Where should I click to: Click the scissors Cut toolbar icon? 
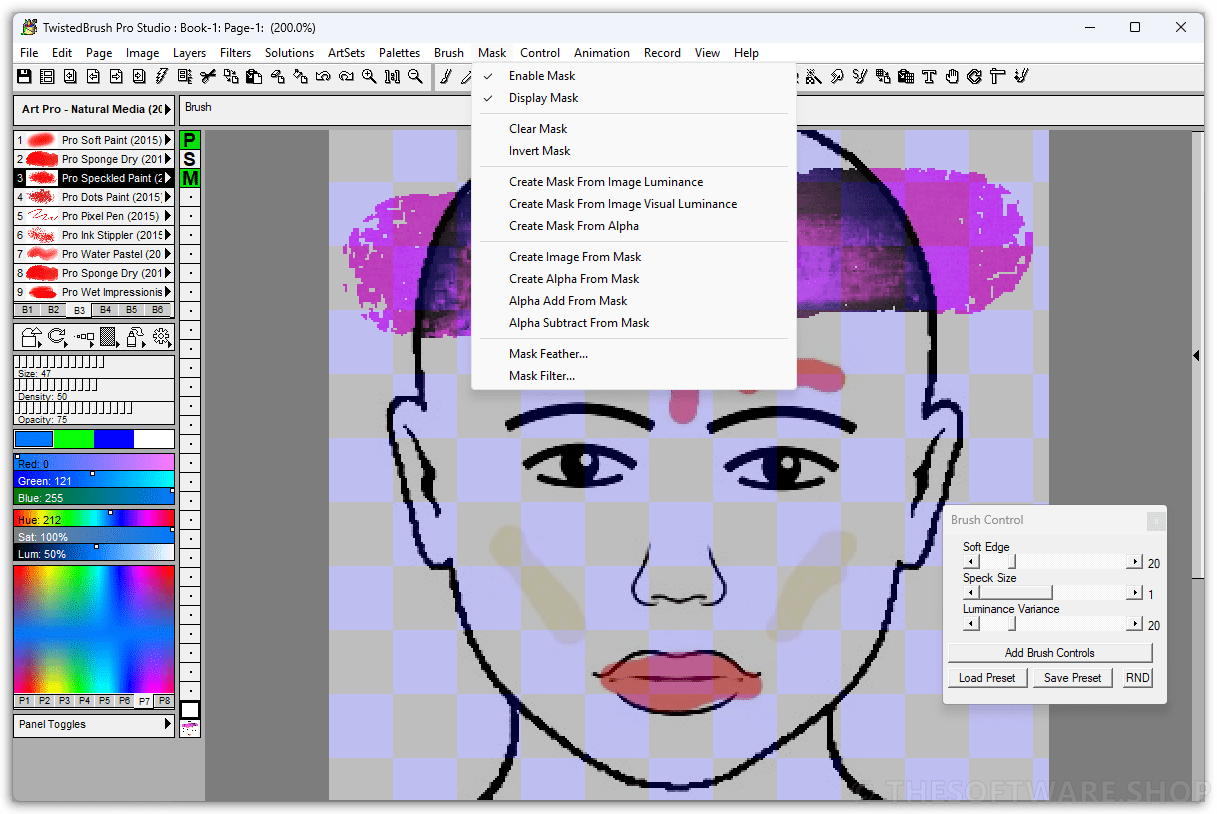click(x=208, y=76)
